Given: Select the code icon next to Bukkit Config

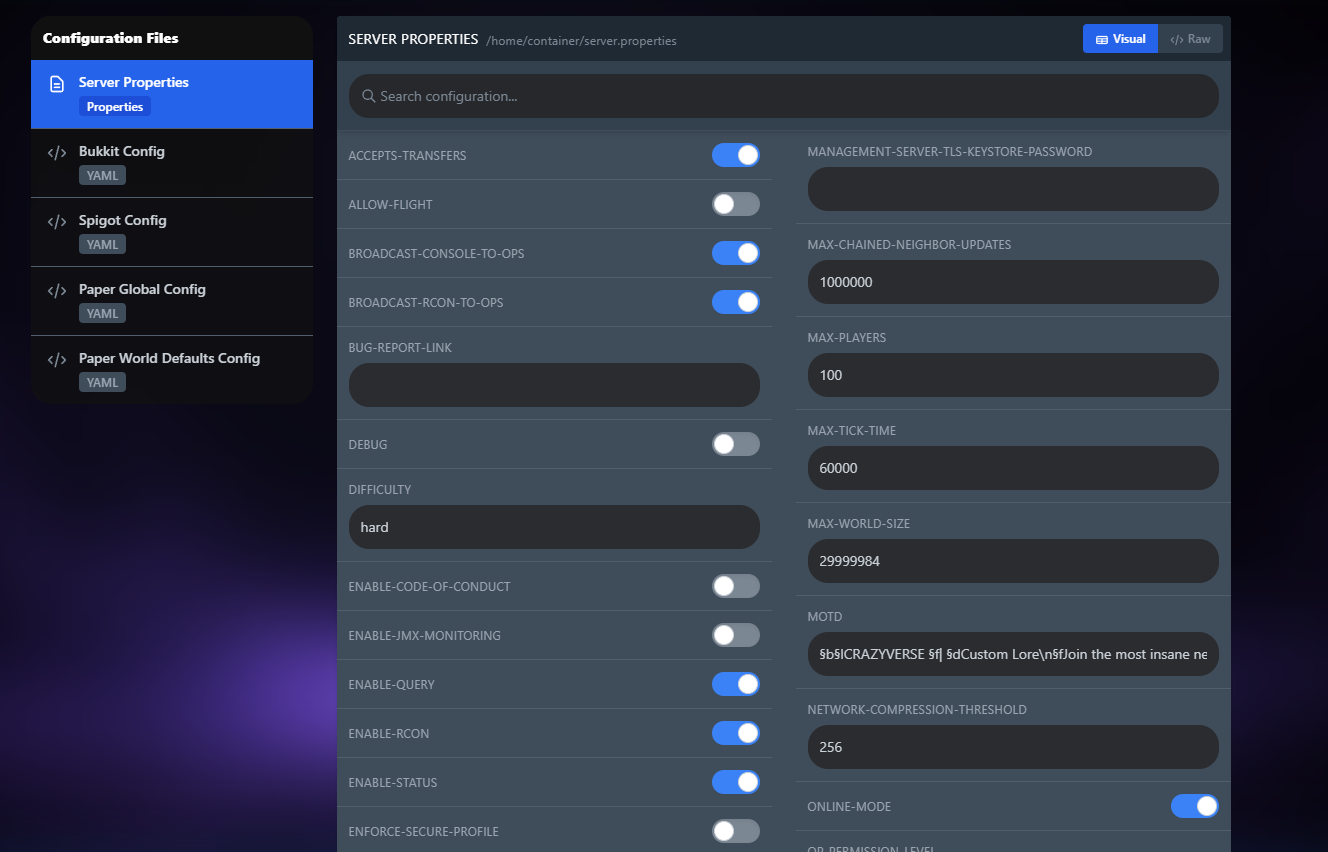Looking at the screenshot, I should click(56, 151).
